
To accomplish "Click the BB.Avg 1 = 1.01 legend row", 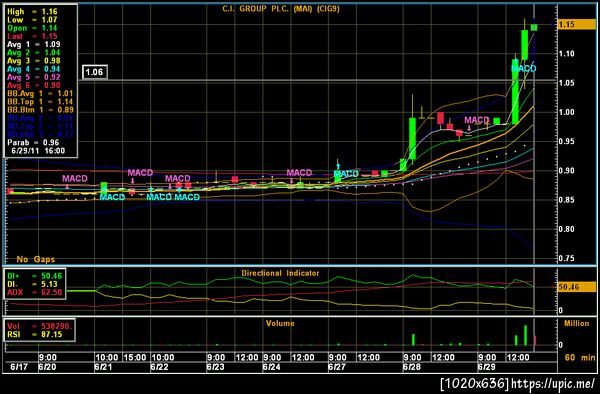I will click(x=40, y=93).
